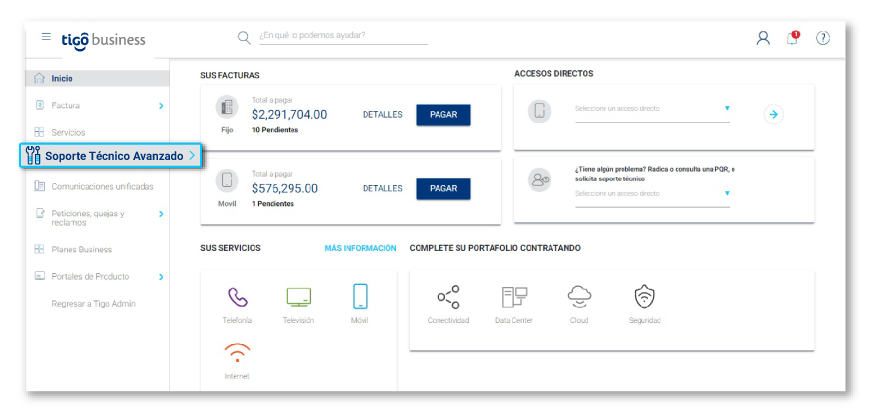Screen dimensions: 869x411
Task: Select the Móvil service icon
Action: click(360, 296)
